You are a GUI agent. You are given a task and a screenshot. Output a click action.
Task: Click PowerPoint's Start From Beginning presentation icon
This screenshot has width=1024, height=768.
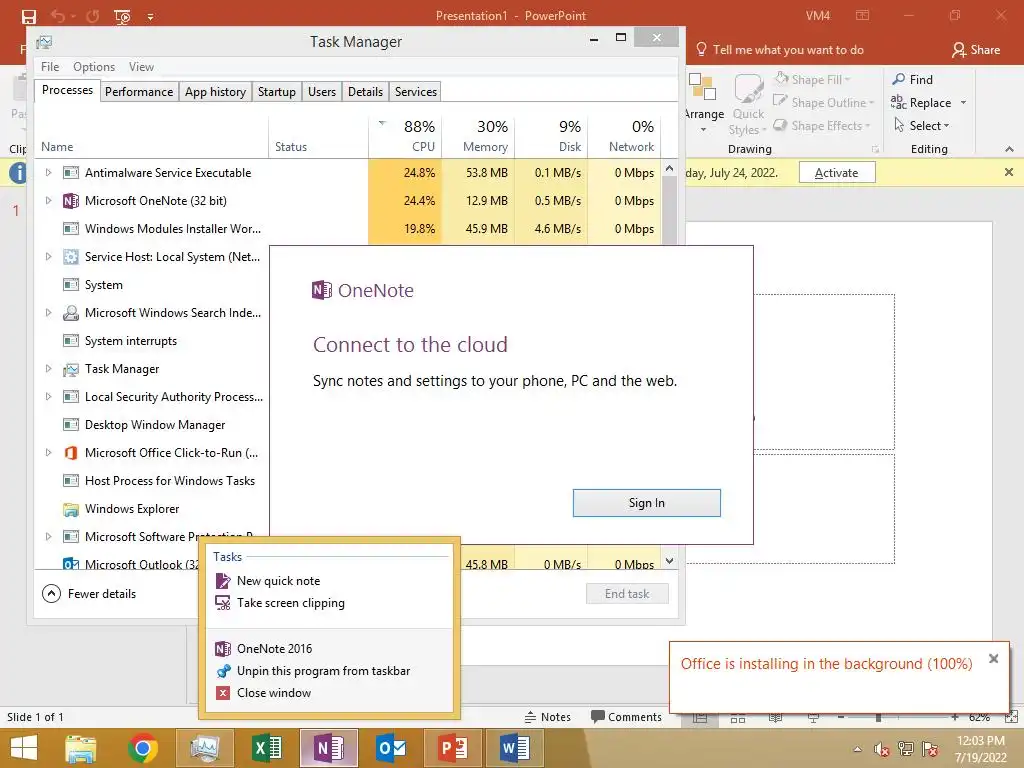(x=122, y=16)
